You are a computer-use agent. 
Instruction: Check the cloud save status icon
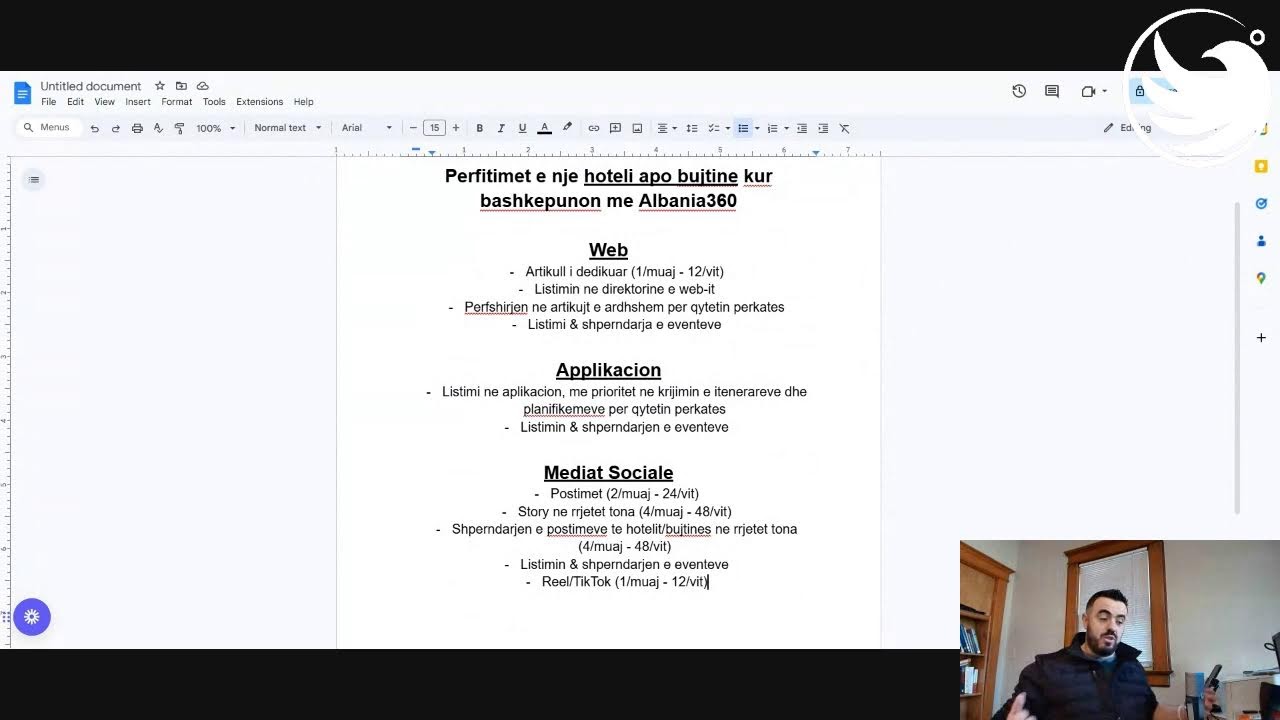(203, 86)
